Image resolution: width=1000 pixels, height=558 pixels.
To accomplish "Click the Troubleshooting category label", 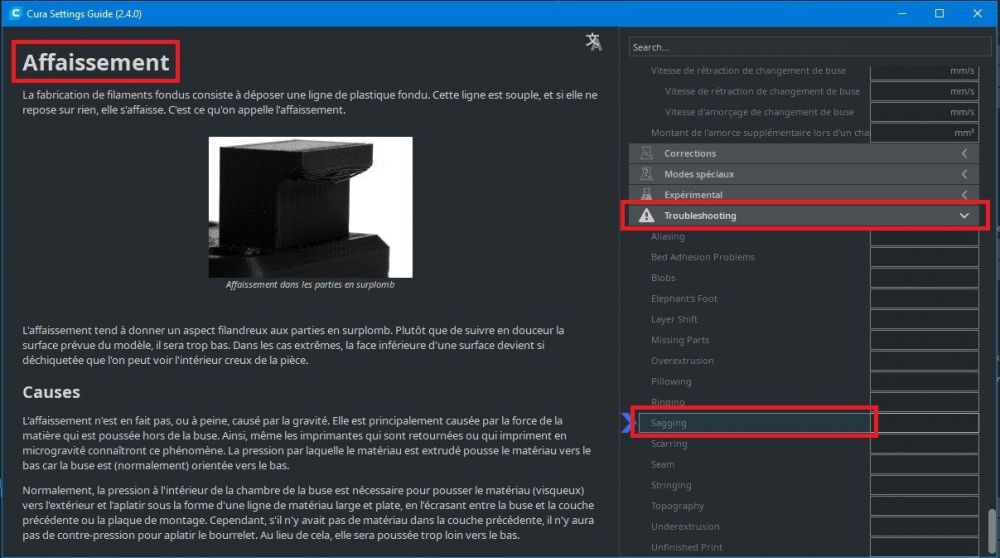I will click(x=700, y=216).
